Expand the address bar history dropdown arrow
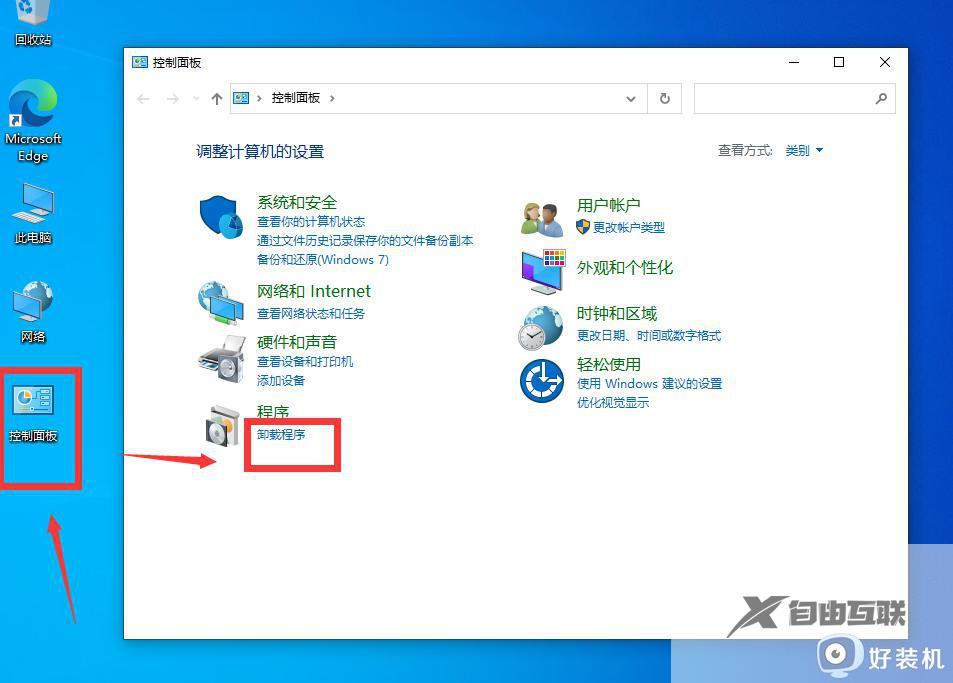The image size is (953, 683). click(x=630, y=98)
